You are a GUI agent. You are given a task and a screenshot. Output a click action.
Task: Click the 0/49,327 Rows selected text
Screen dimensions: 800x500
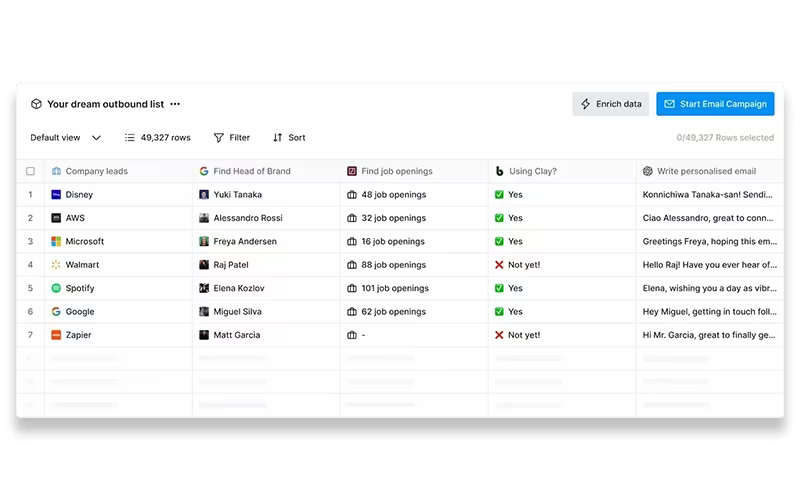(725, 138)
